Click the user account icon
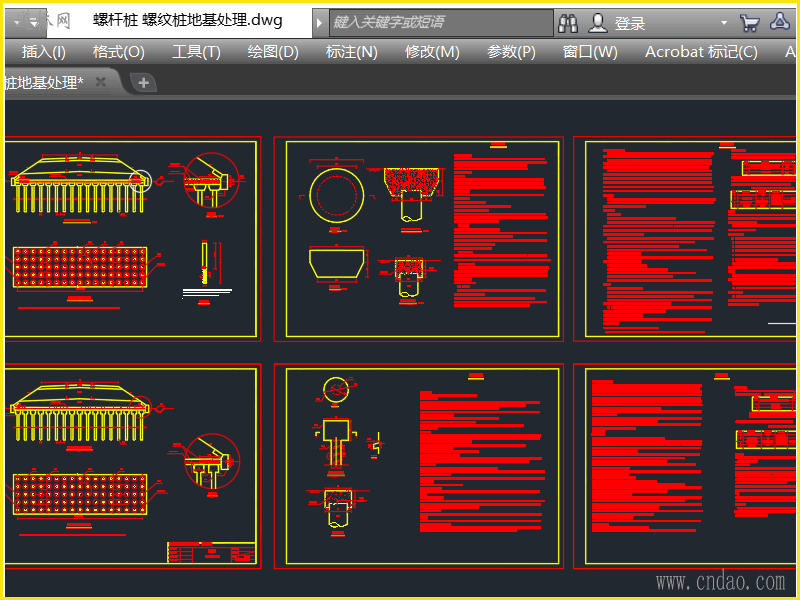800x600 pixels. pos(597,23)
